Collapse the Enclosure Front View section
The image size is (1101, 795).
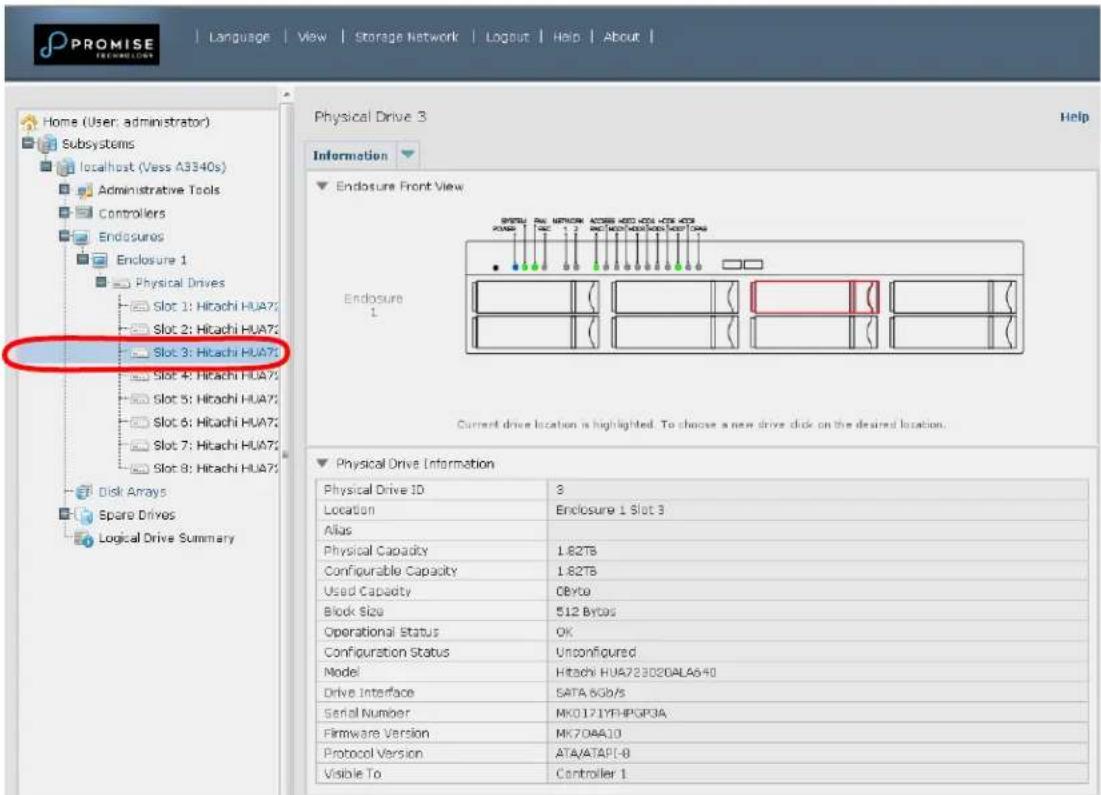coord(322,186)
